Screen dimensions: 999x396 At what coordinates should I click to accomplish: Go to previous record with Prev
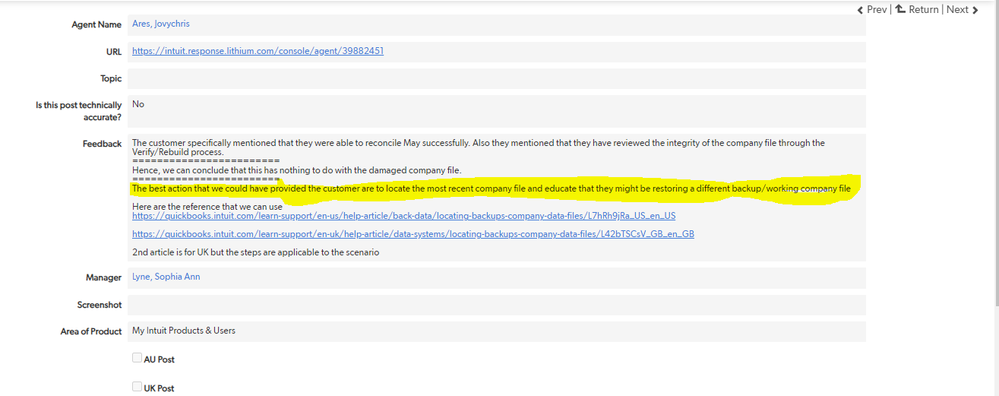point(877,10)
